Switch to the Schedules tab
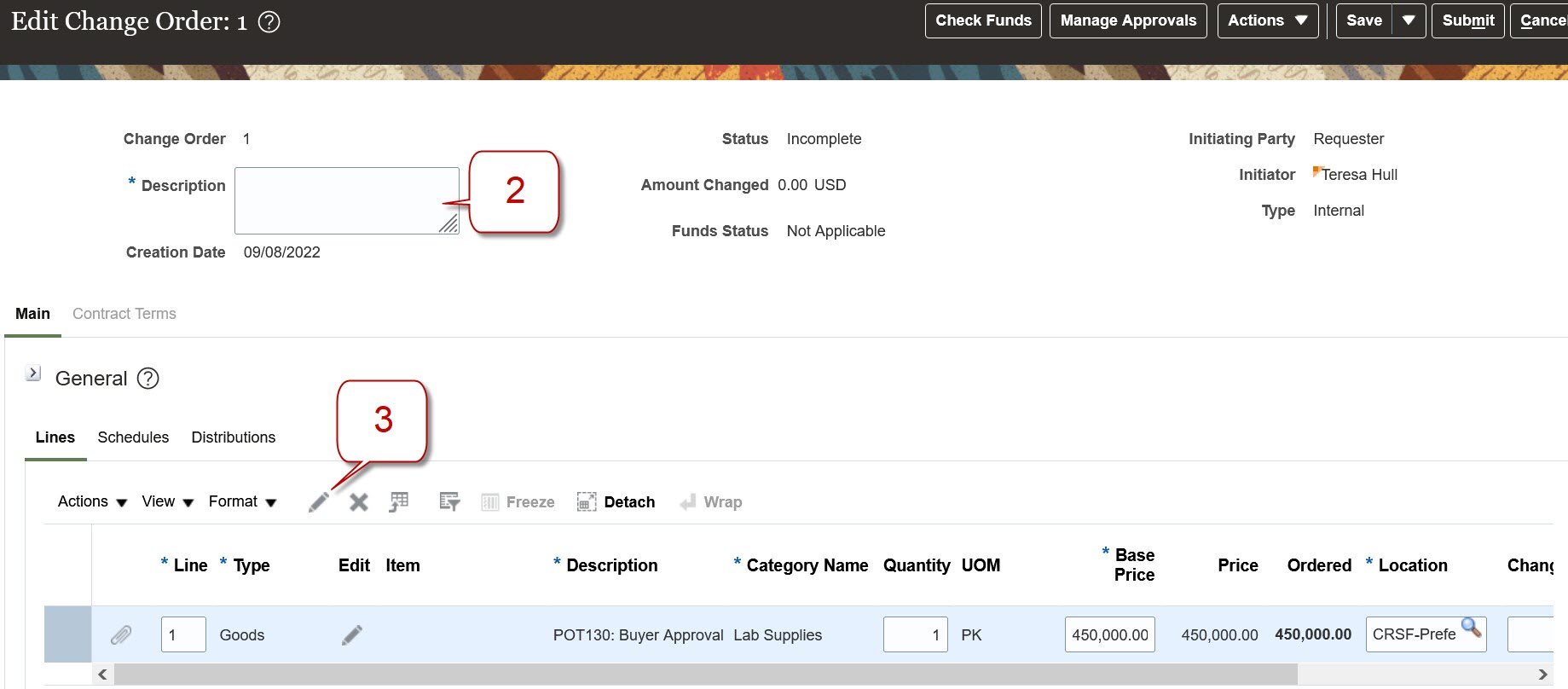The width and height of the screenshot is (1568, 689). [x=133, y=437]
